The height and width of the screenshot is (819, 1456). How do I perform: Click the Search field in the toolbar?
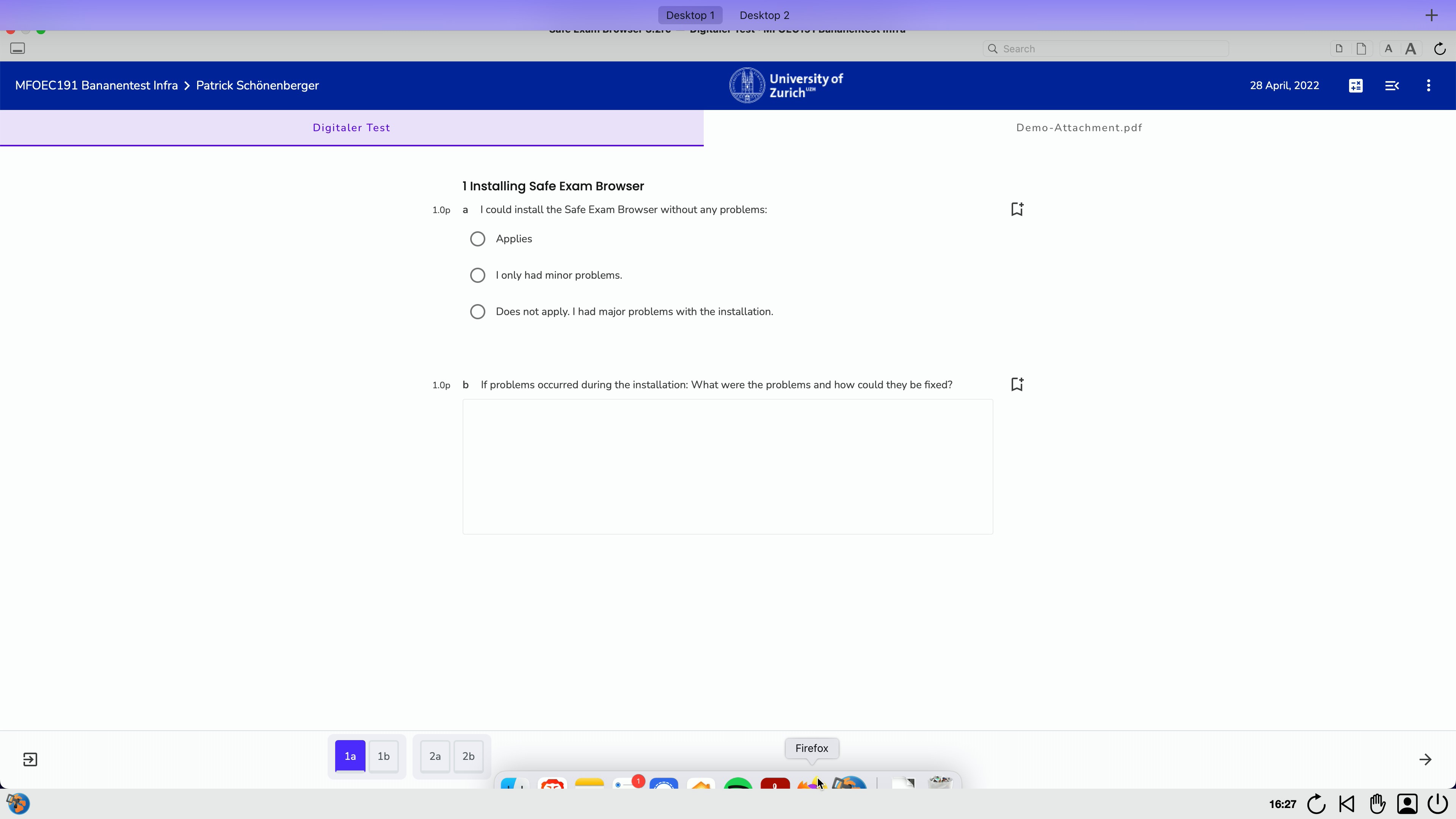pyautogui.click(x=1105, y=49)
